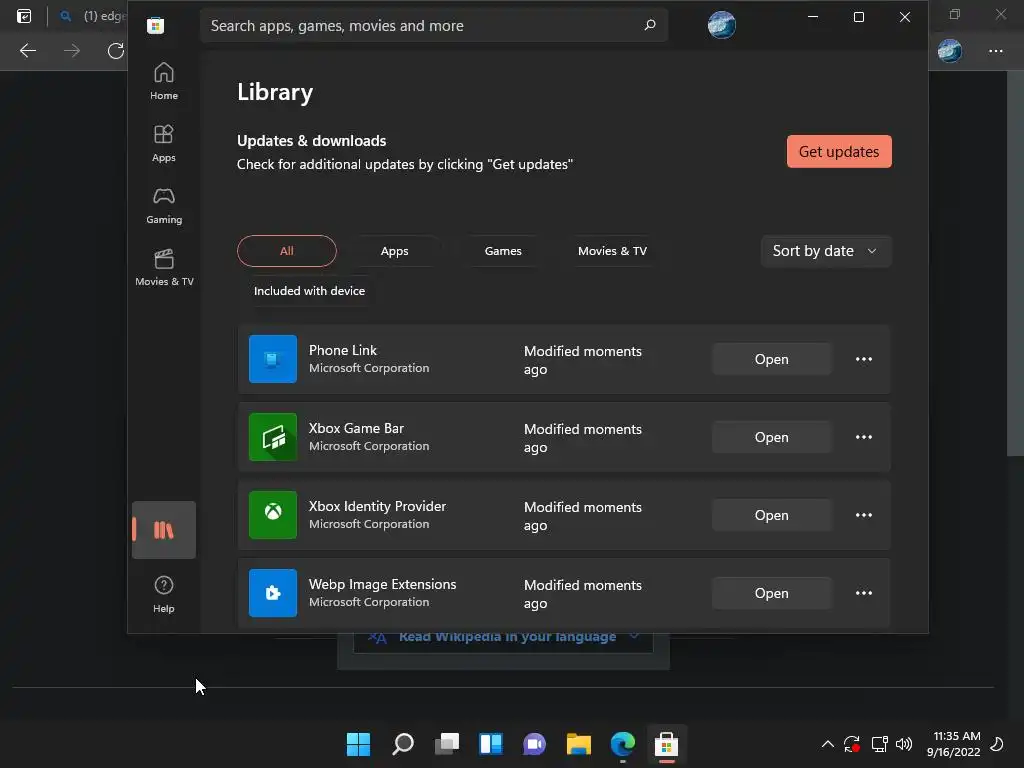Image resolution: width=1024 pixels, height=768 pixels.
Task: Open Edge settings and more menu
Action: (x=995, y=51)
